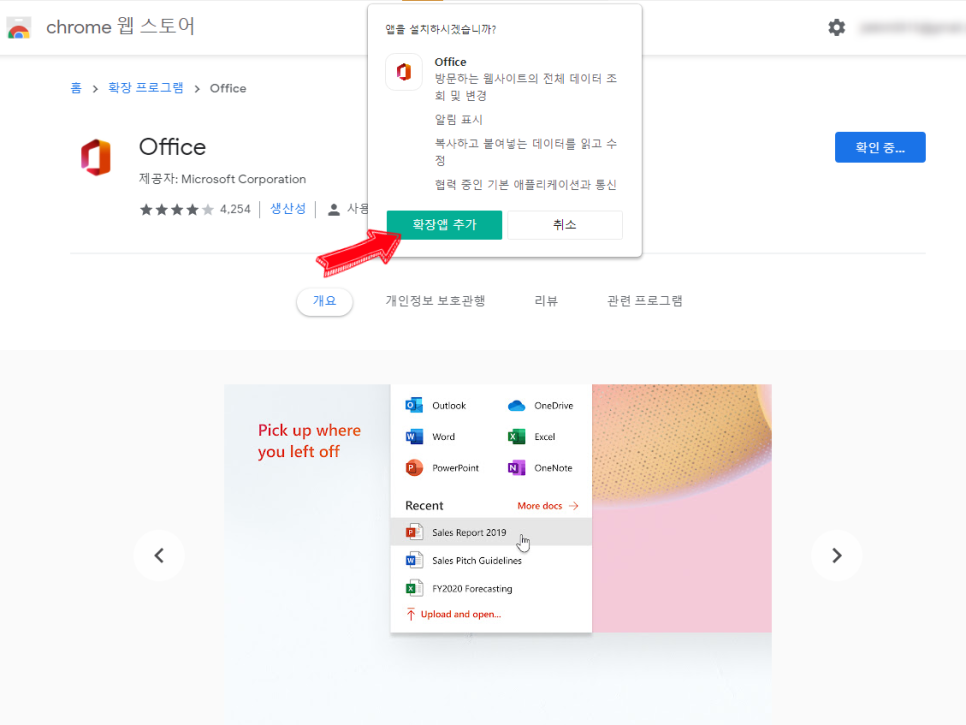
Task: Click the Chrome Web Store logo
Action: pyautogui.click(x=18, y=27)
